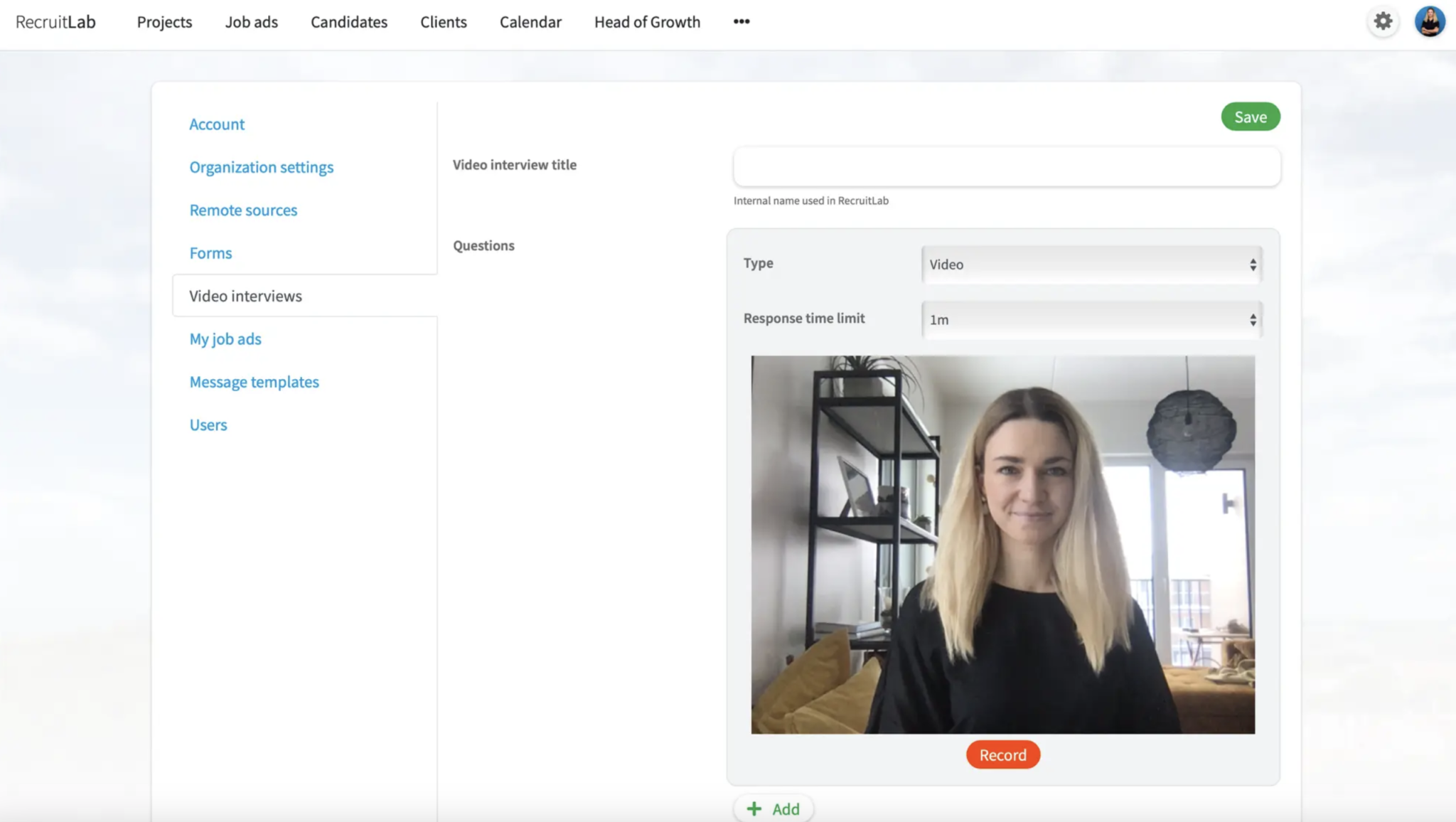
Task: Navigate to Organization settings
Action: 261,166
